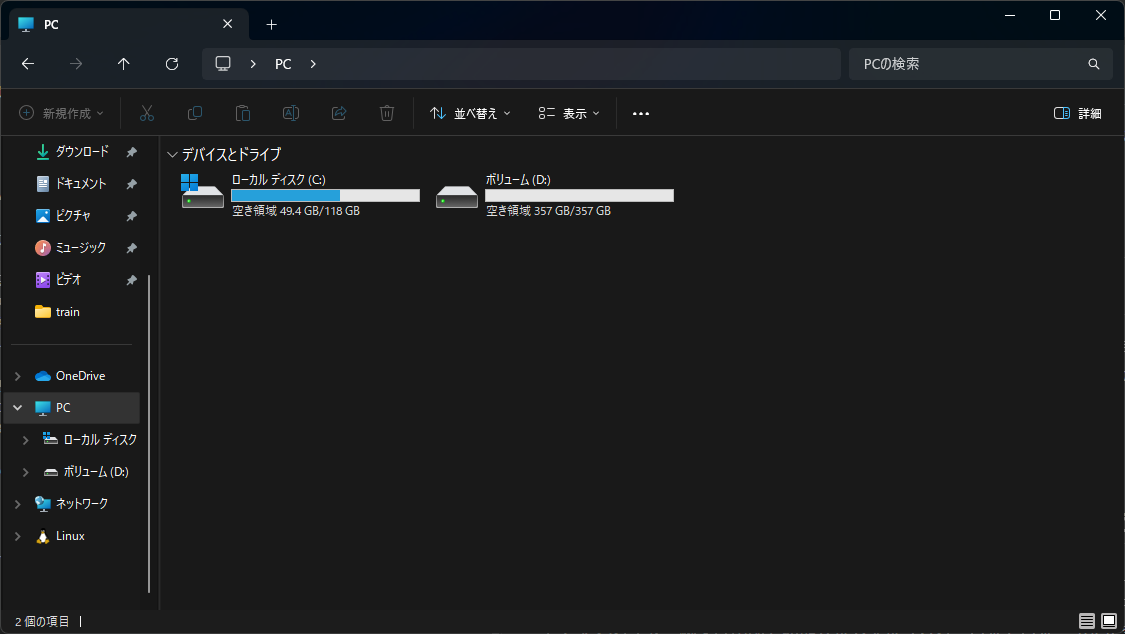This screenshot has height=634, width=1125.
Task: Expand the ネットワーク tree node
Action: pyautogui.click(x=18, y=504)
